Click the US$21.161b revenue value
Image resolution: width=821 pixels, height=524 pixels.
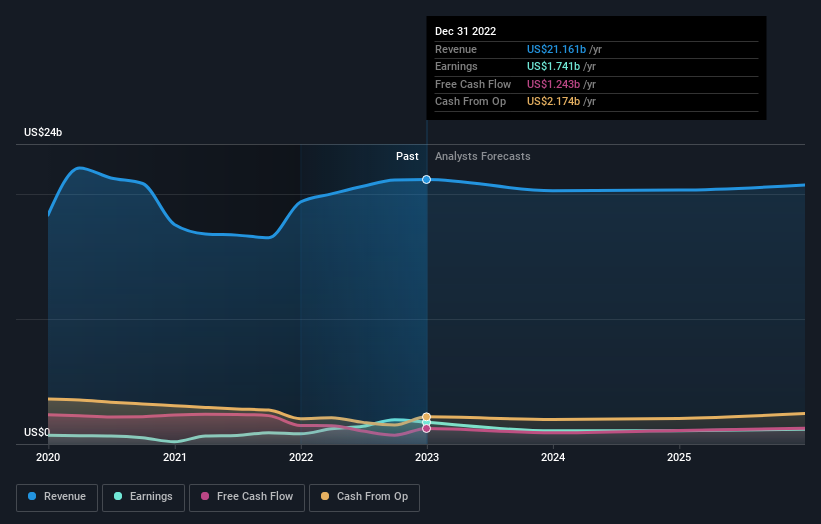point(556,49)
